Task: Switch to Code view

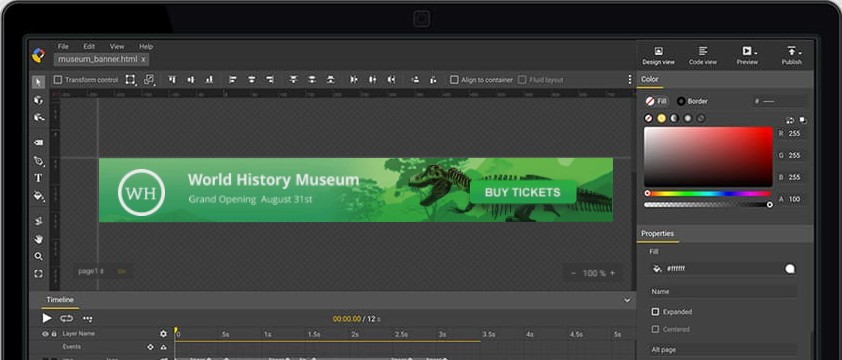Action: [x=703, y=55]
